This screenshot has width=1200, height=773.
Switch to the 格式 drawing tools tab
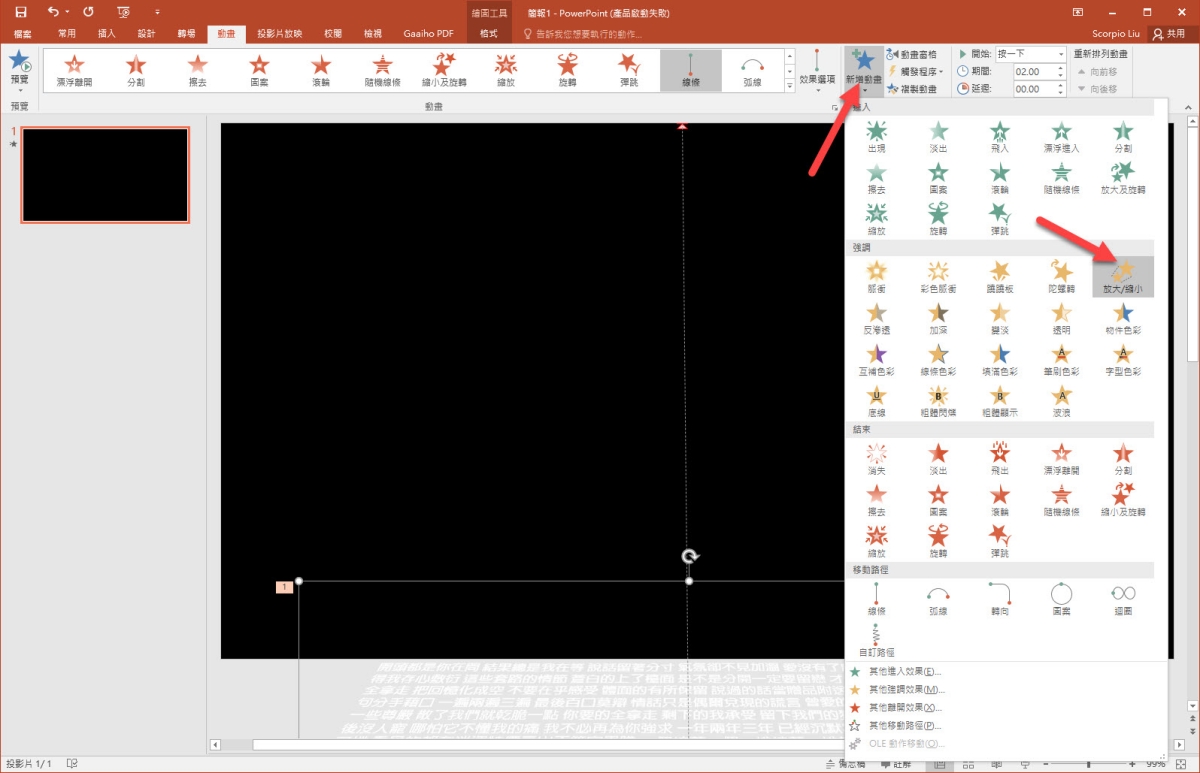(x=489, y=33)
